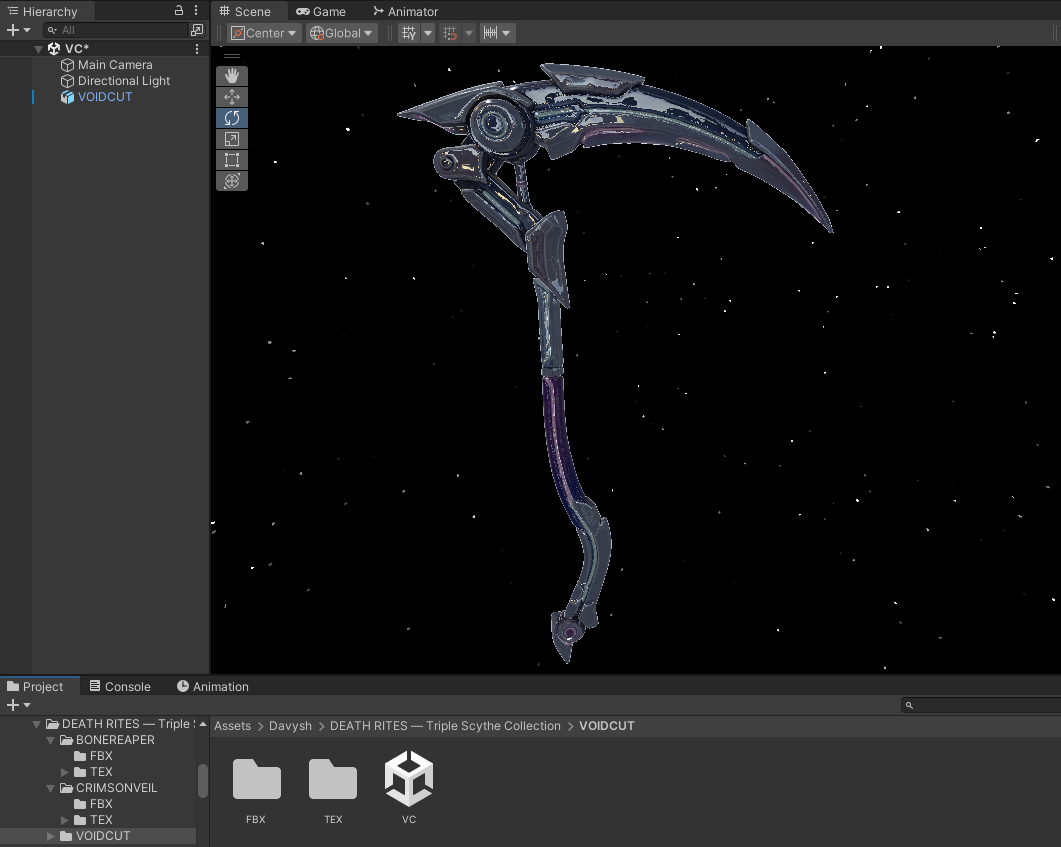Collapse the DEATH RITES folder tree

tap(37, 724)
